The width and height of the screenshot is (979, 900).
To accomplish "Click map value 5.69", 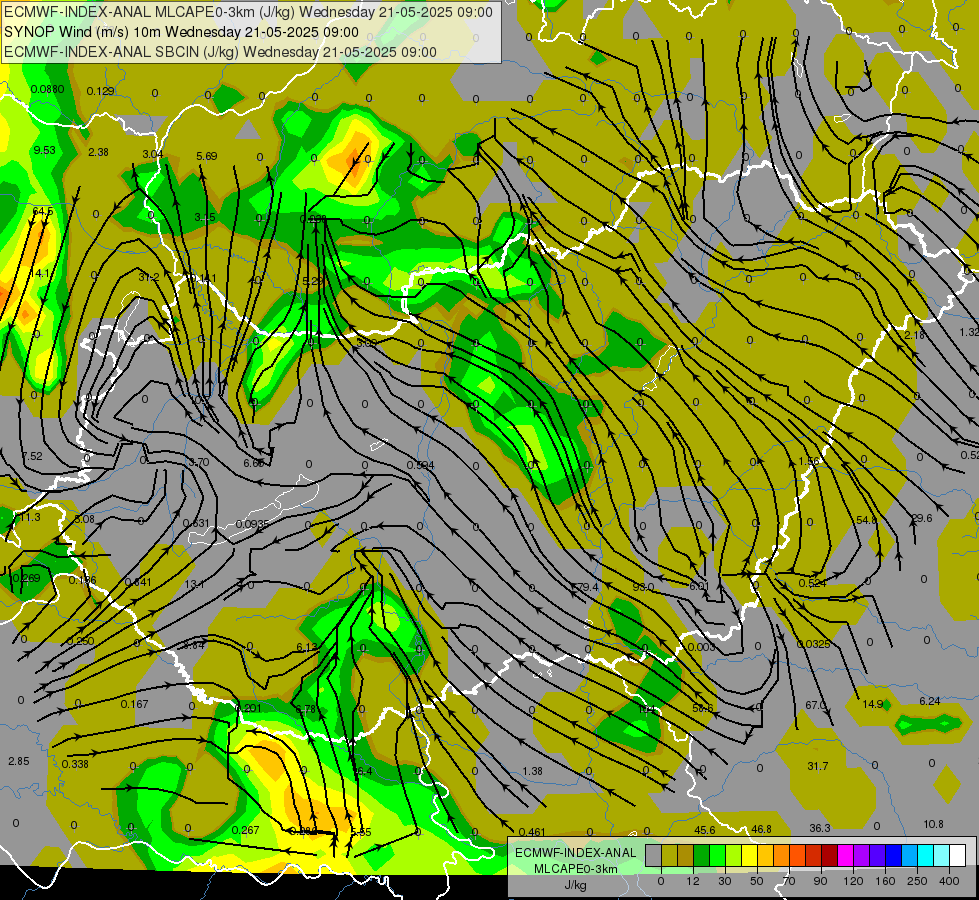I will click(207, 156).
